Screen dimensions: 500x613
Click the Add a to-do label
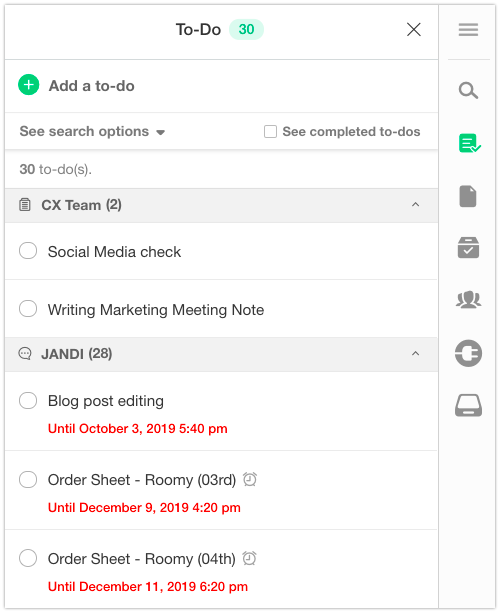(x=91, y=86)
